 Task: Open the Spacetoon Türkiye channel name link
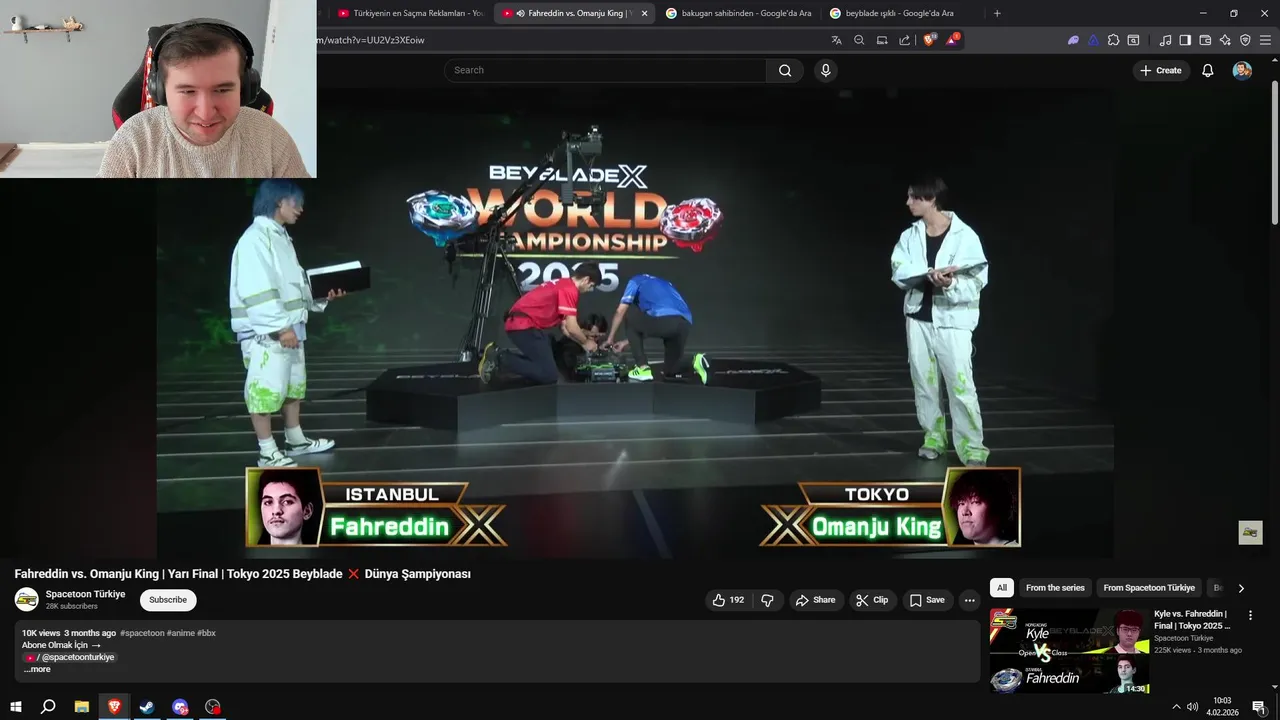(x=85, y=594)
